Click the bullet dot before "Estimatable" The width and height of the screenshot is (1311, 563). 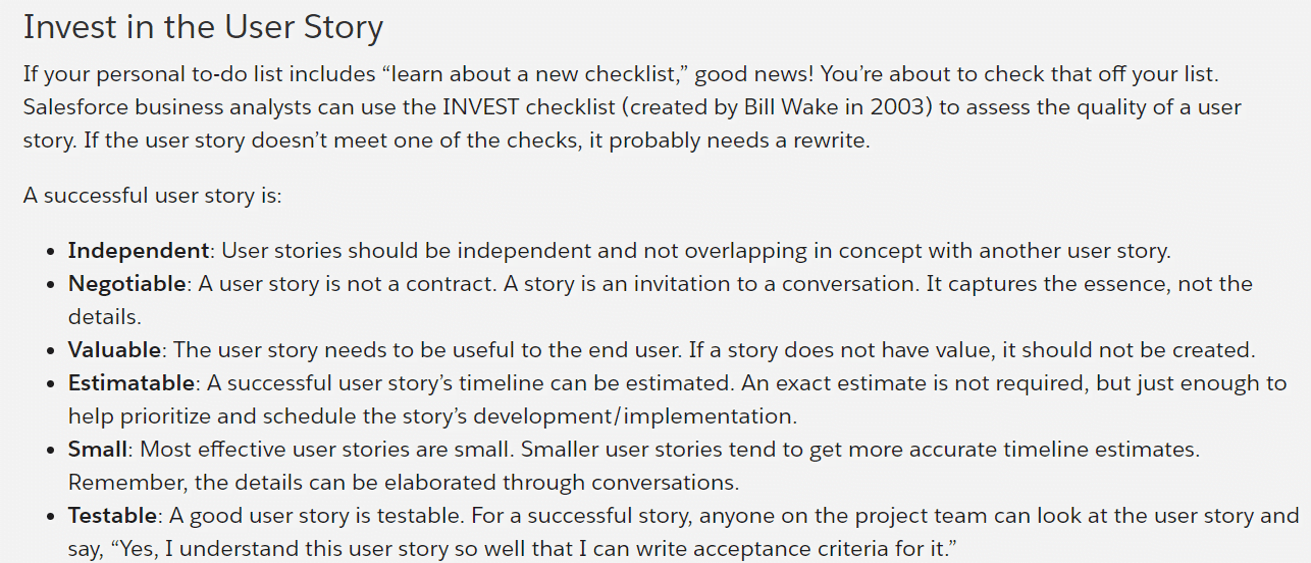pyautogui.click(x=51, y=384)
